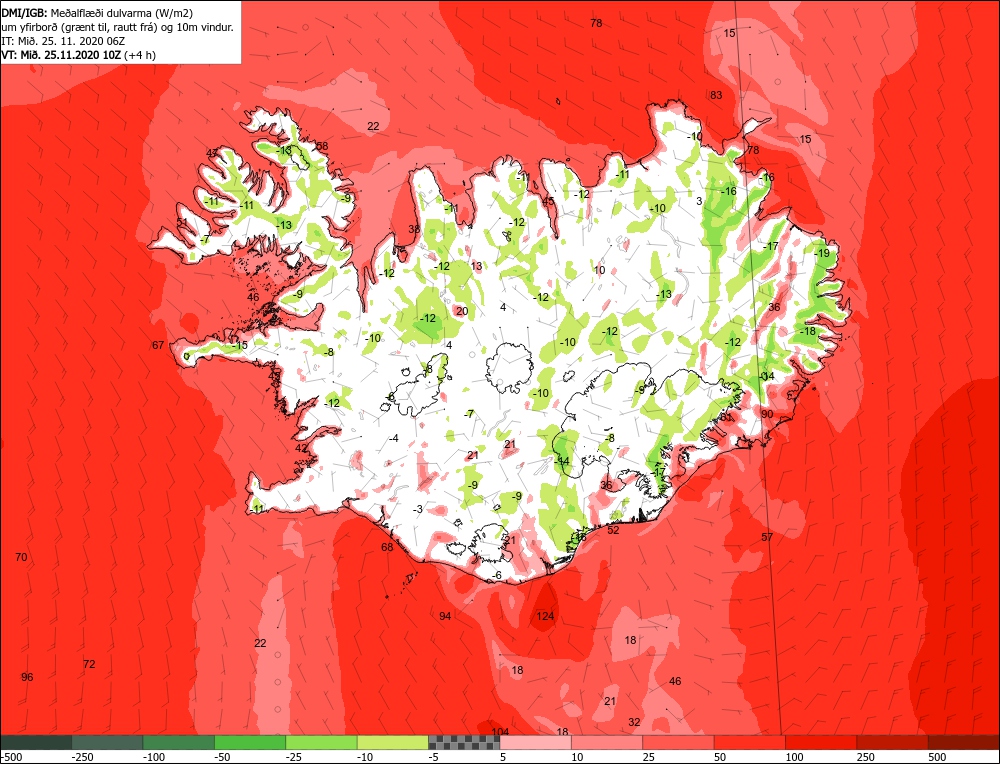Screen dimensions: 1000x764
Task: Click the '90' value on the southeast coast
Action: tap(767, 415)
